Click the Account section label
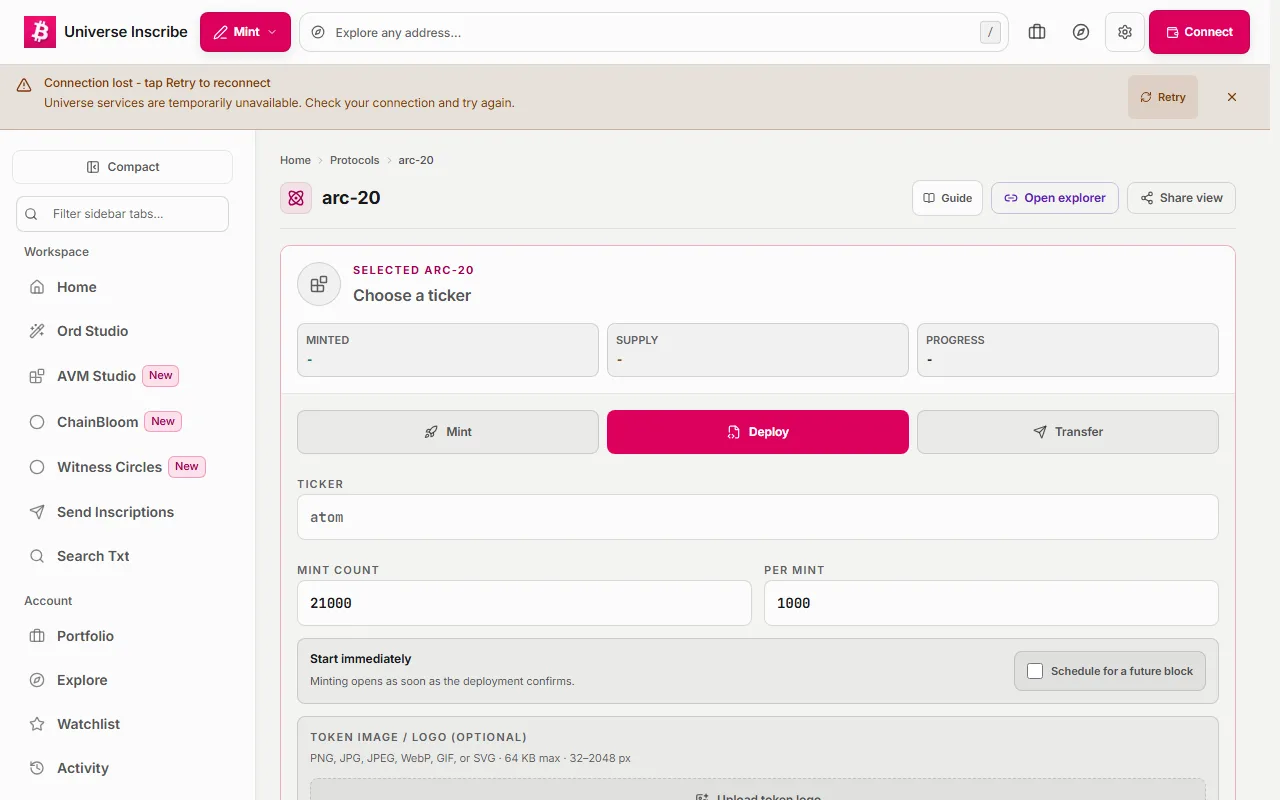The width and height of the screenshot is (1280, 800). click(48, 601)
